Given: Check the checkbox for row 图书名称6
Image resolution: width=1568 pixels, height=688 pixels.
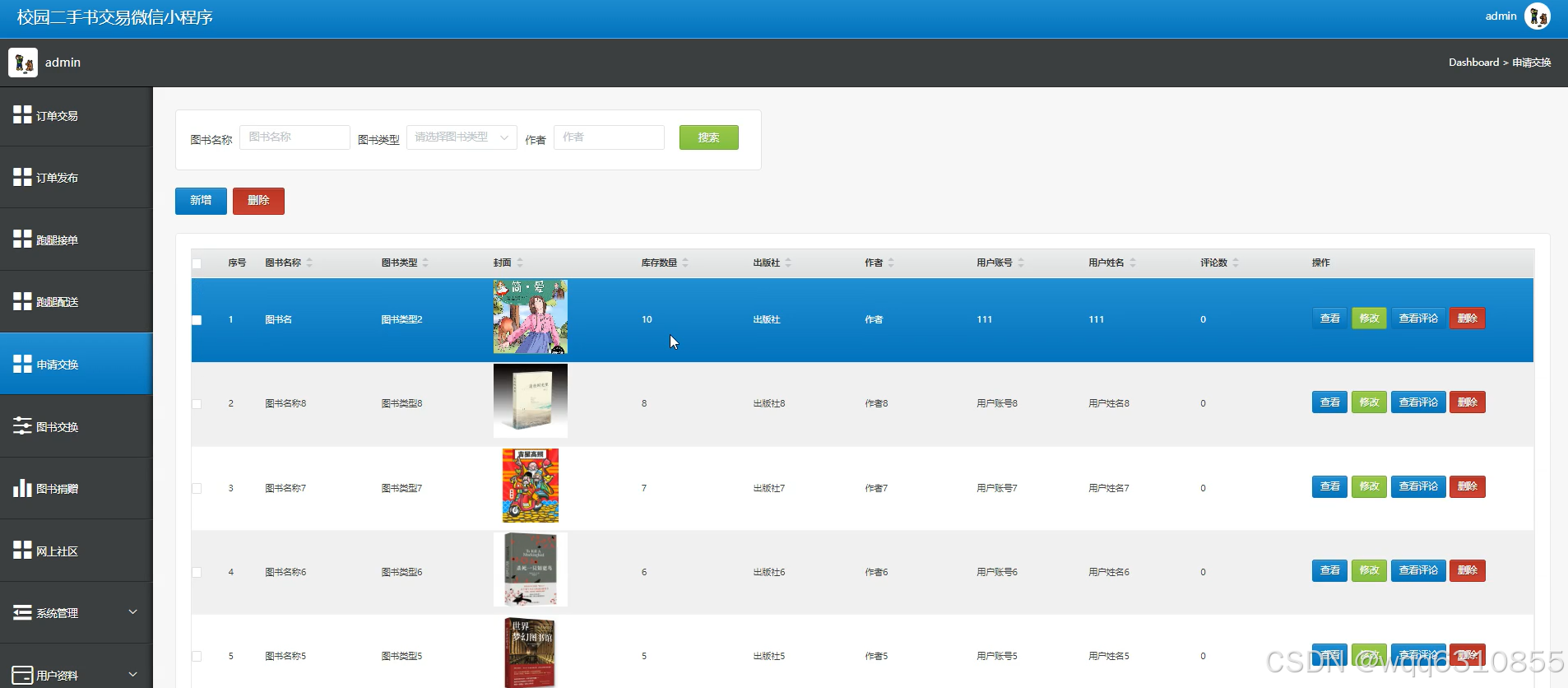Looking at the screenshot, I should 197,572.
